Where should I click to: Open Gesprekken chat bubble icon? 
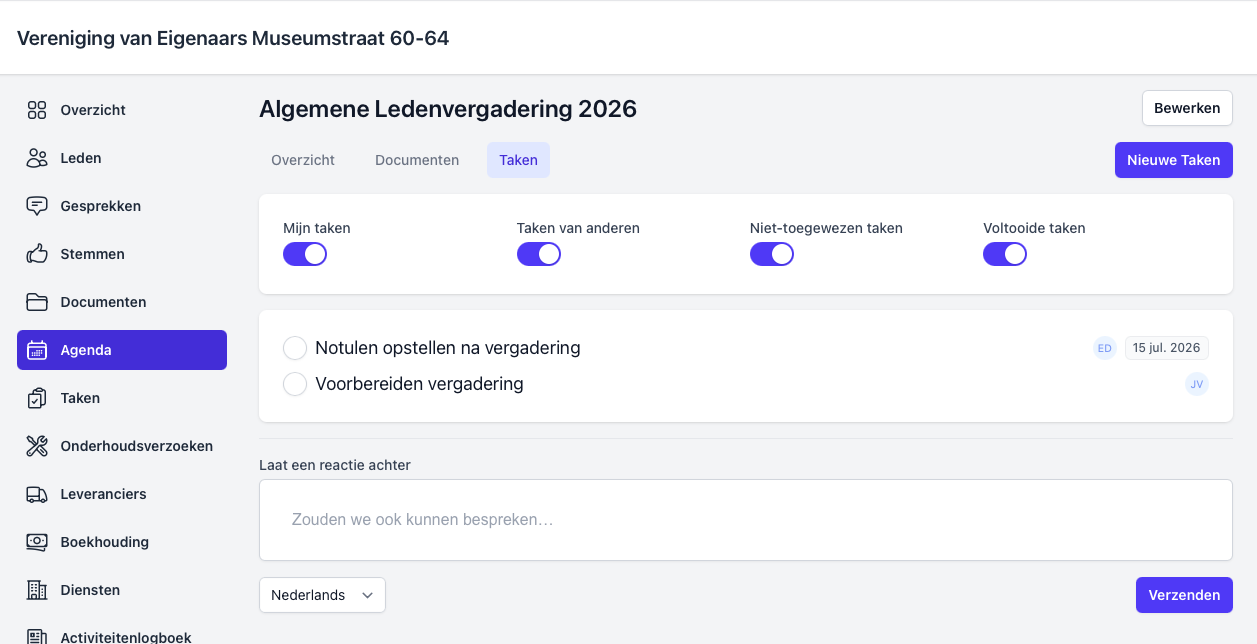tap(37, 206)
